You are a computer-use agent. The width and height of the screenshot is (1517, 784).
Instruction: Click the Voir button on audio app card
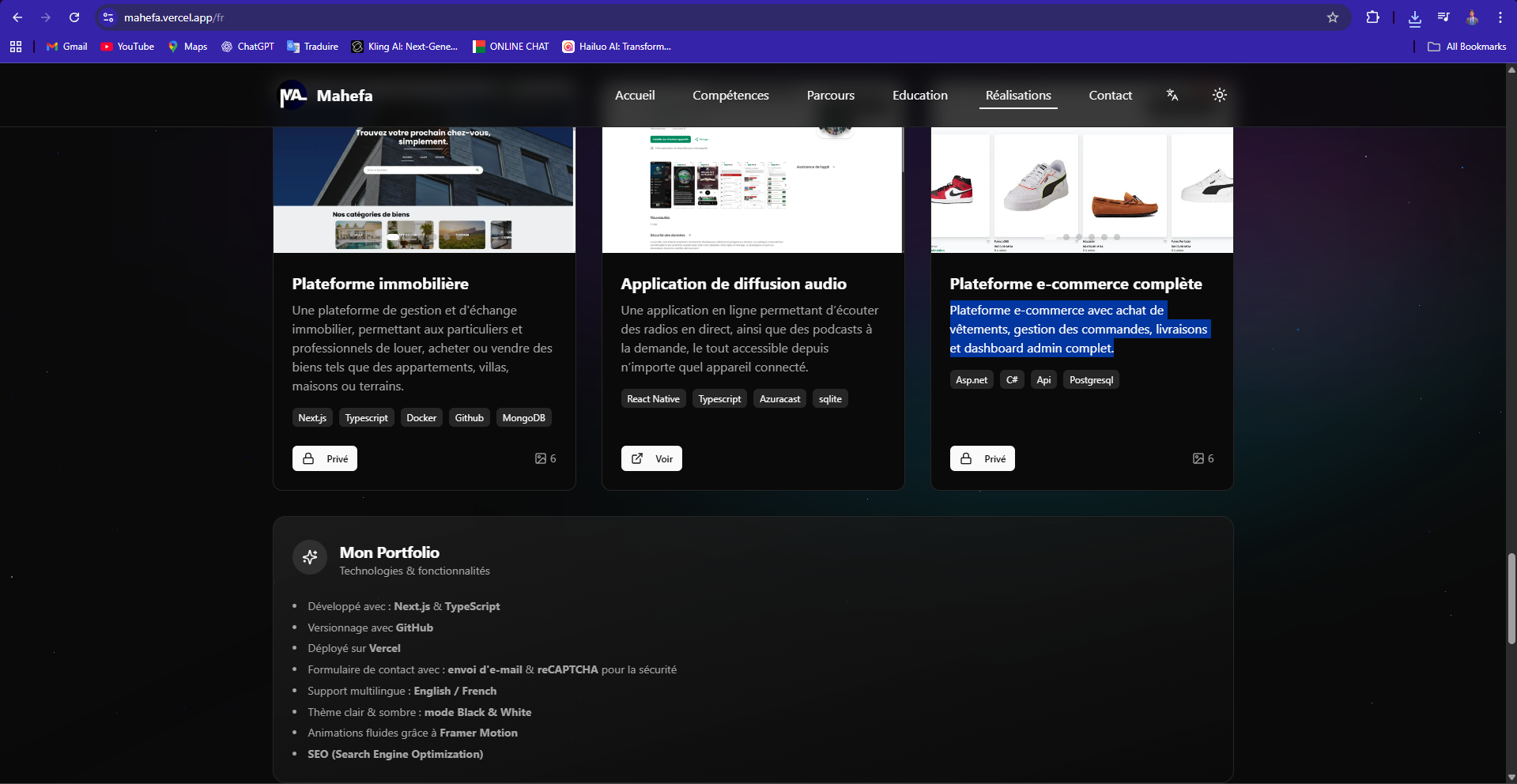[x=651, y=458]
